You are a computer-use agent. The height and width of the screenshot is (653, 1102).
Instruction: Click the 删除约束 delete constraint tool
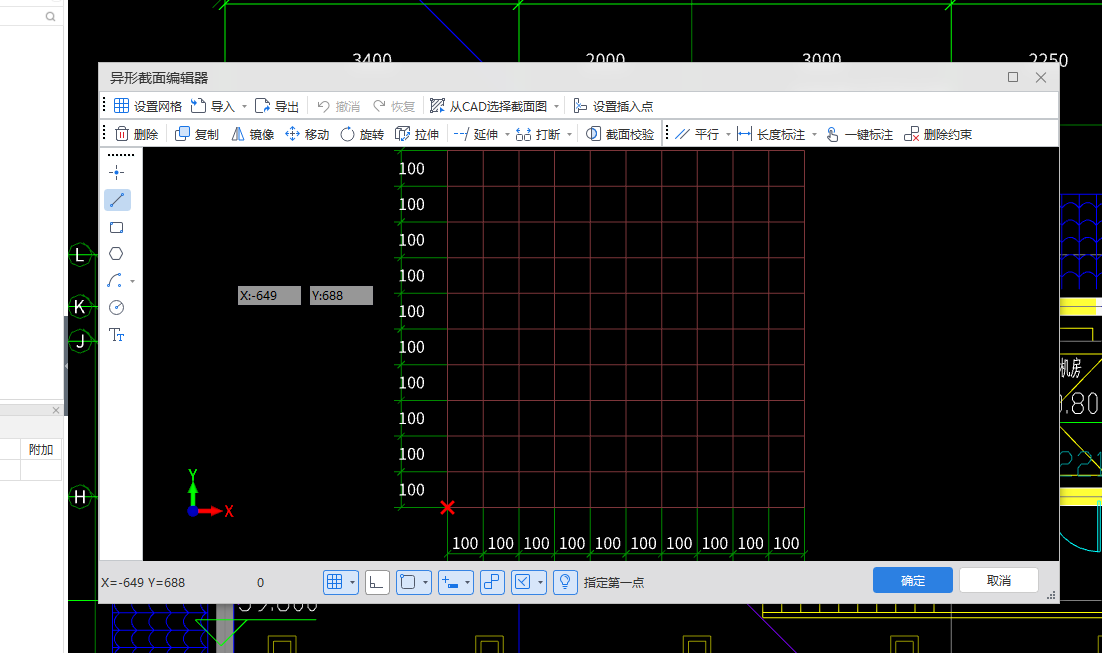tap(938, 134)
